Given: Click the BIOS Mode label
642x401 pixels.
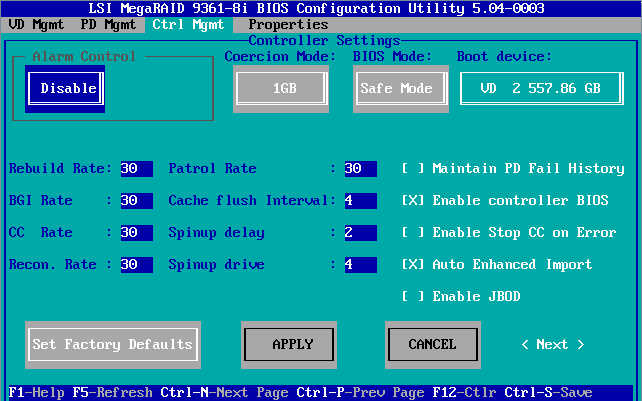Looking at the screenshot, I should pos(392,57).
